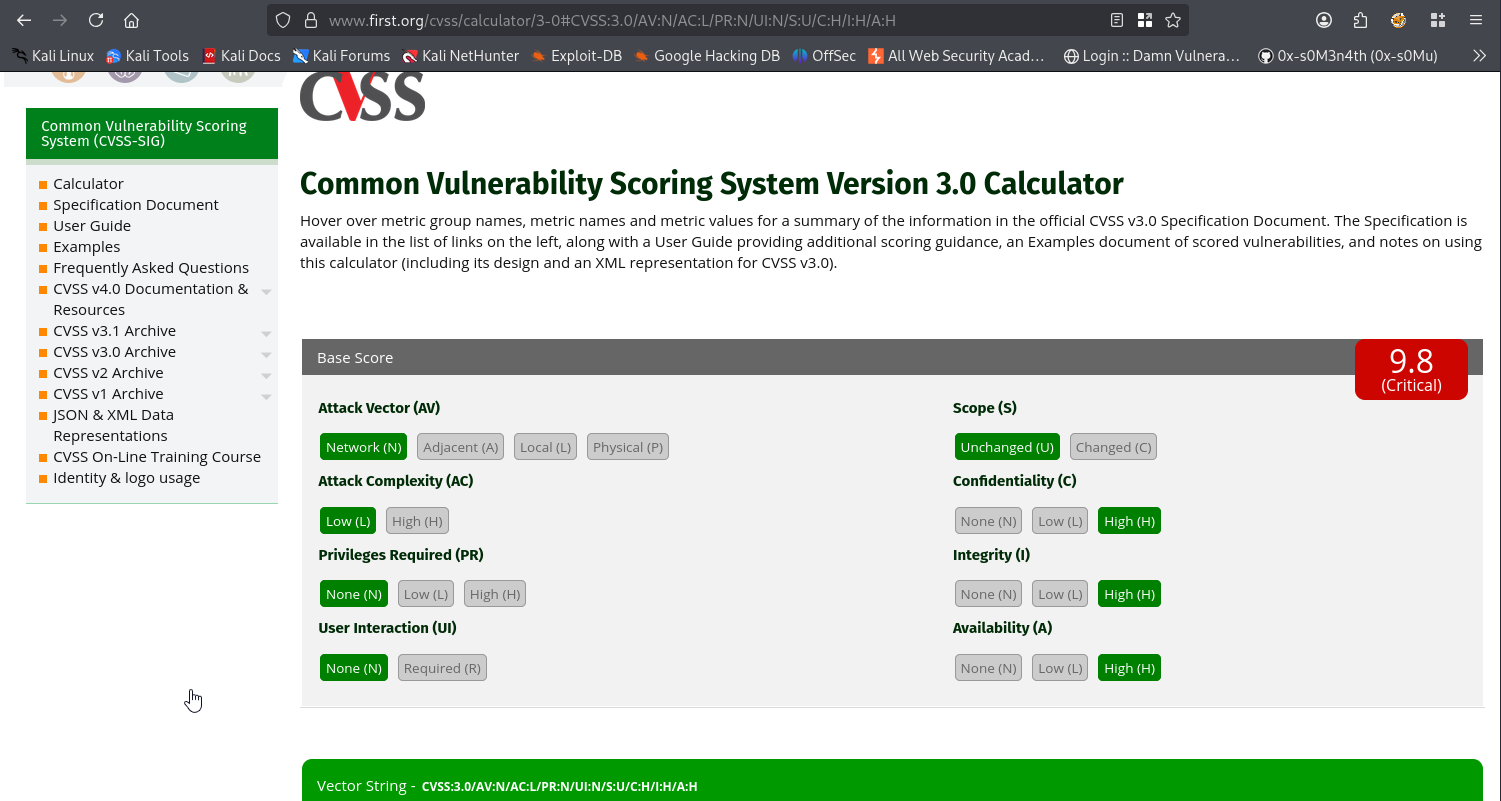Open Frequently Asked Questions link

click(151, 268)
